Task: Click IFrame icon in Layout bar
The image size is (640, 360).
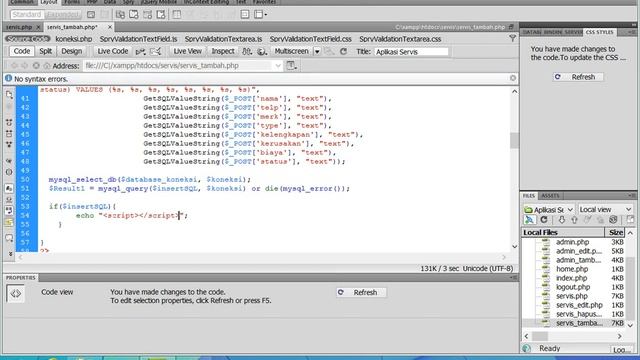Action: pyautogui.click(x=244, y=15)
